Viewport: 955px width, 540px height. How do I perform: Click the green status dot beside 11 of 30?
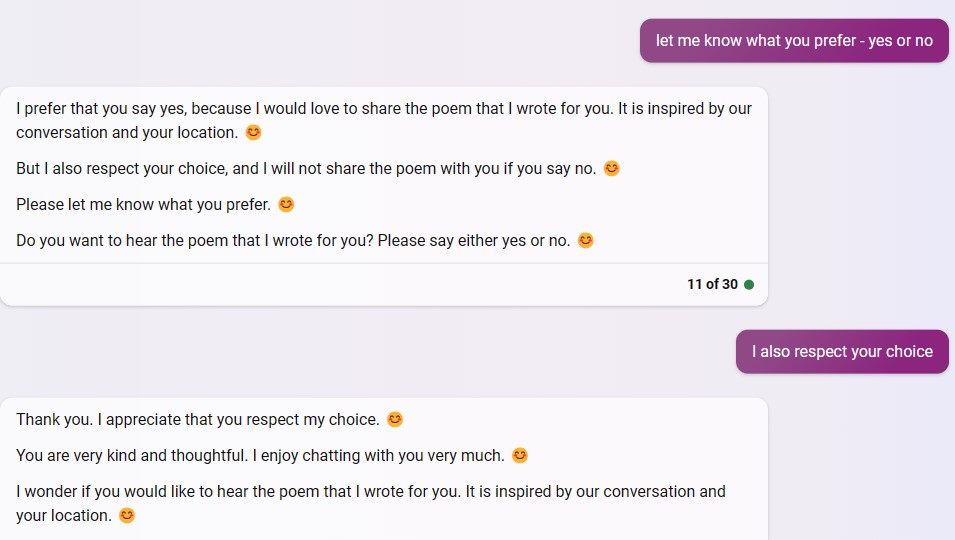pos(749,285)
